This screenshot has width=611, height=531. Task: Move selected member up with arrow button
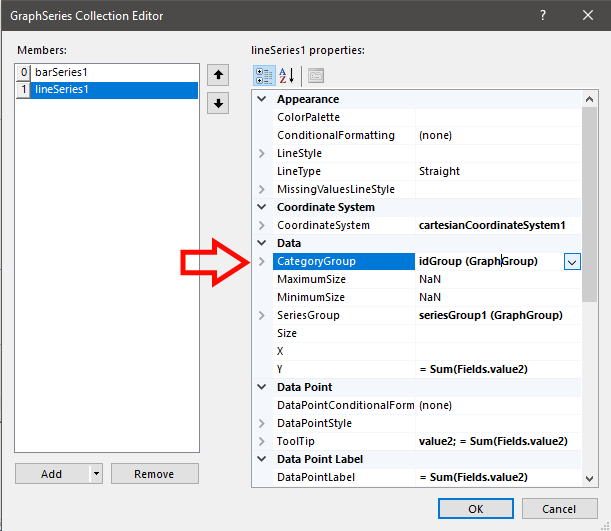point(218,75)
